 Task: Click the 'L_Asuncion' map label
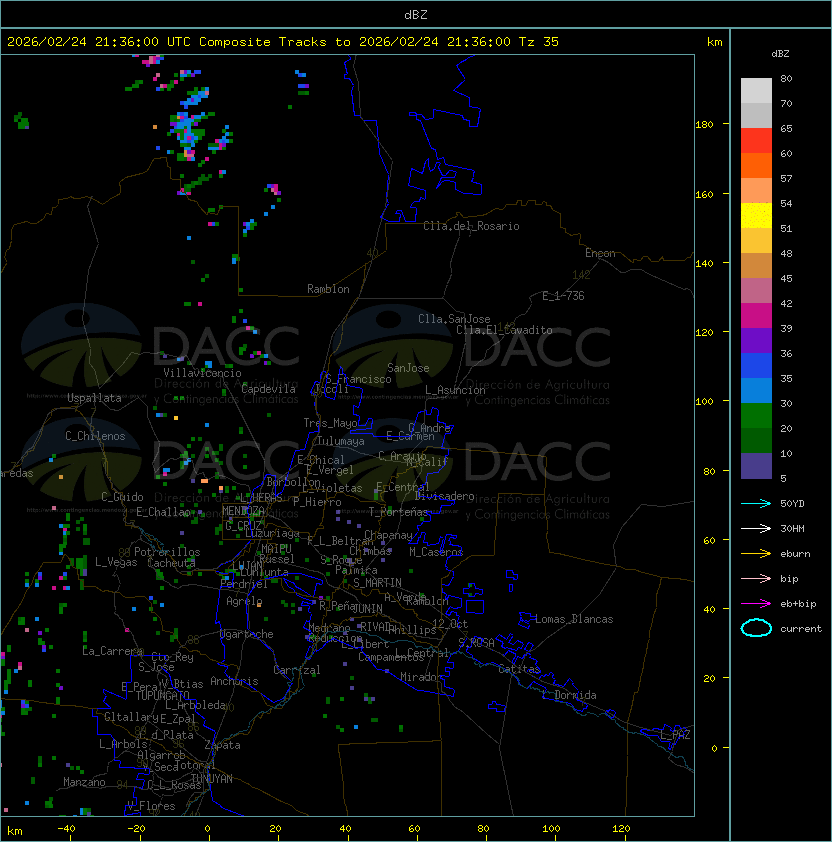[x=455, y=390]
